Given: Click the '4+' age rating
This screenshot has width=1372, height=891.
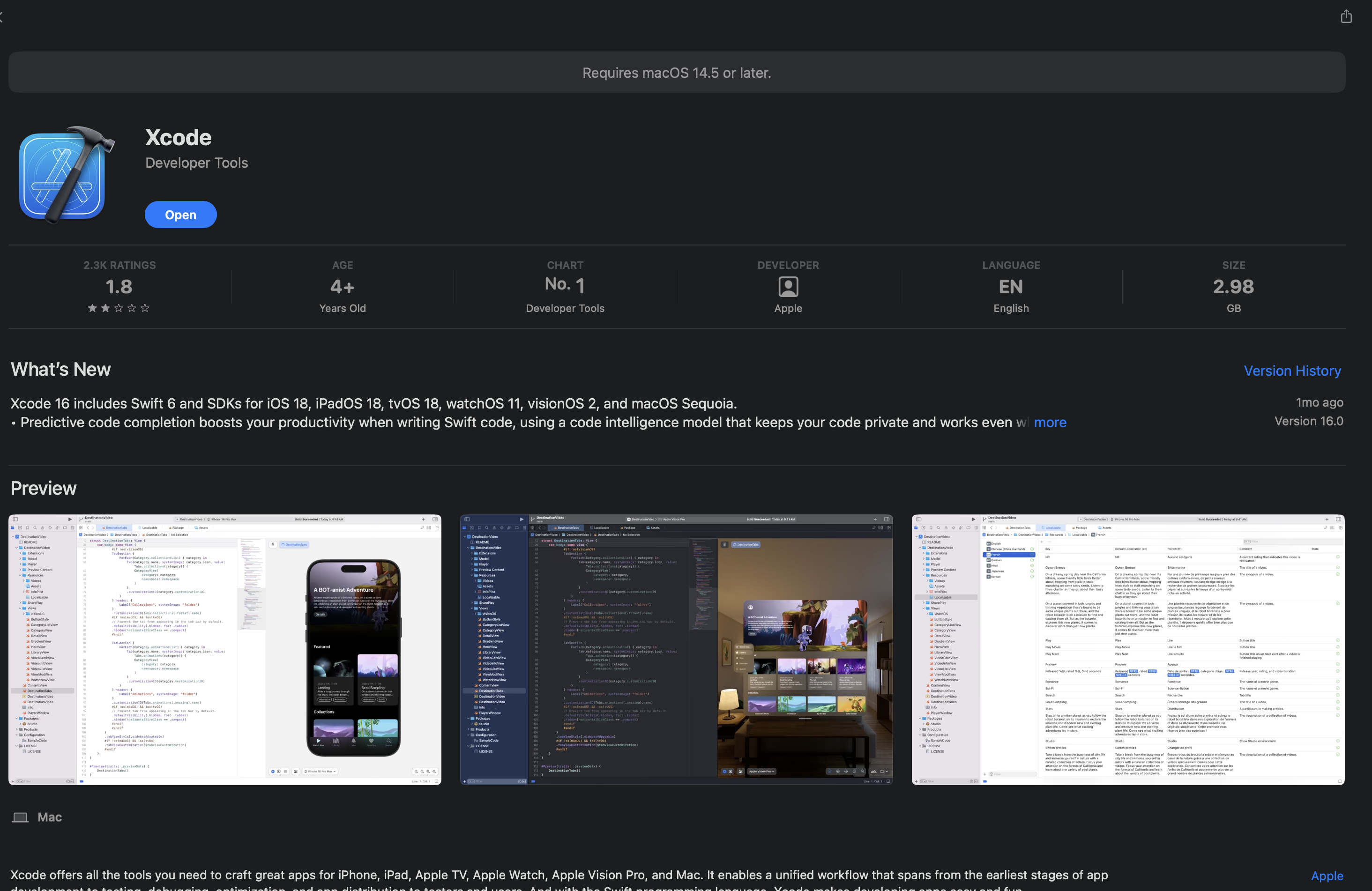Looking at the screenshot, I should [x=343, y=286].
